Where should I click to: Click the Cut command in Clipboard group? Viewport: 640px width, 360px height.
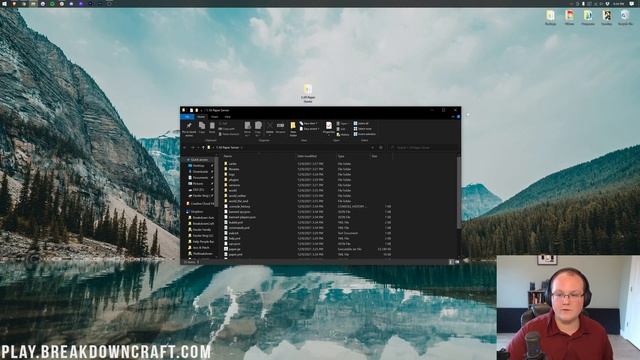coord(224,123)
